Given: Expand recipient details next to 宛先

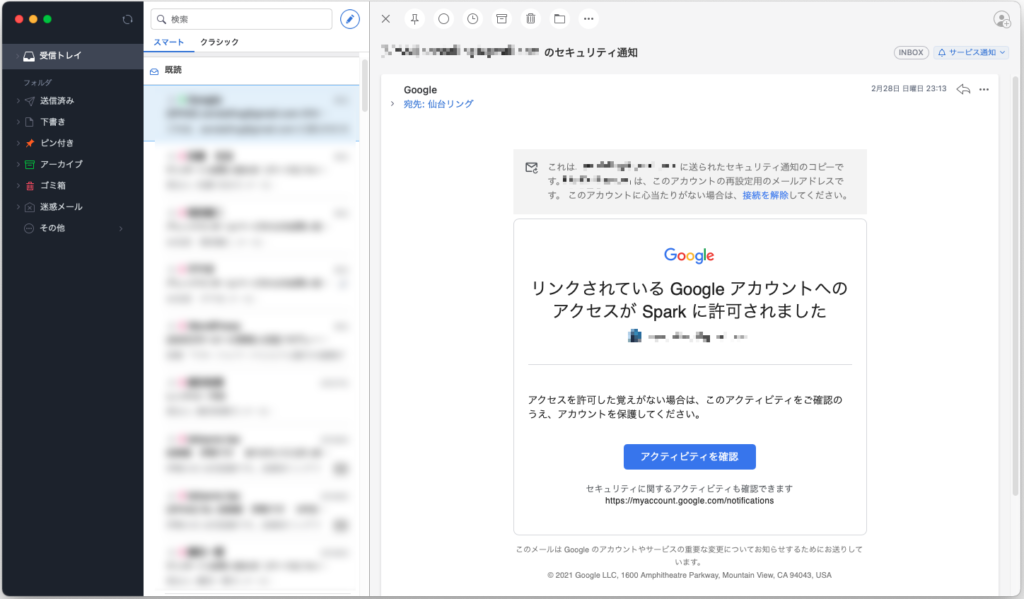Looking at the screenshot, I should tap(392, 104).
